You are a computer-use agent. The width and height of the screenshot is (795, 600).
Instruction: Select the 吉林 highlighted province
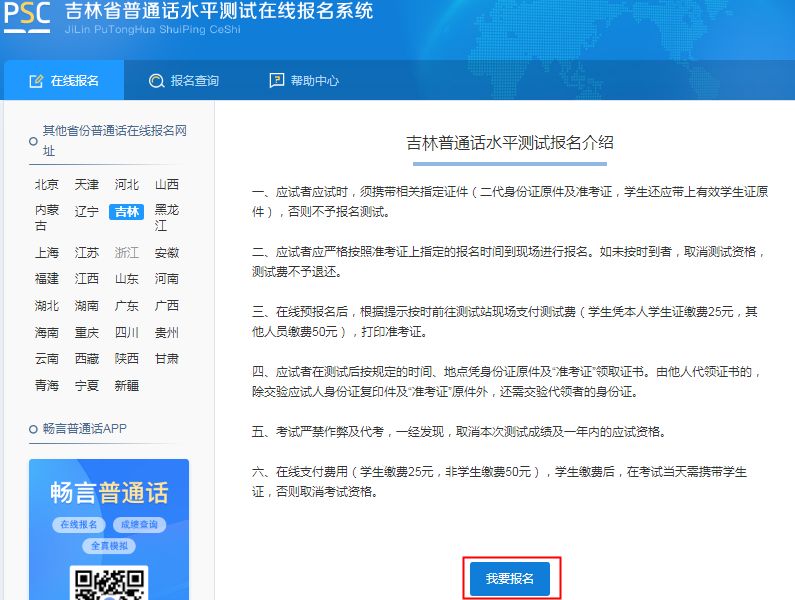(x=127, y=211)
